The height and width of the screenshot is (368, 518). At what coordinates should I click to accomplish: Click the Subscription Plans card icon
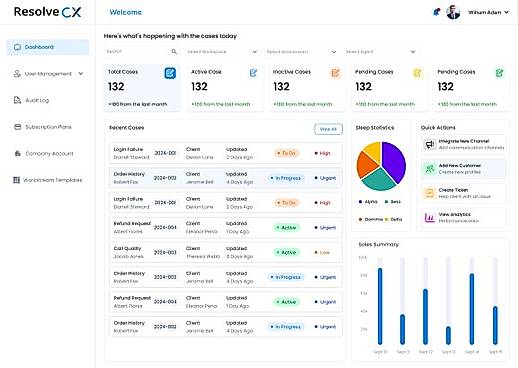17,127
